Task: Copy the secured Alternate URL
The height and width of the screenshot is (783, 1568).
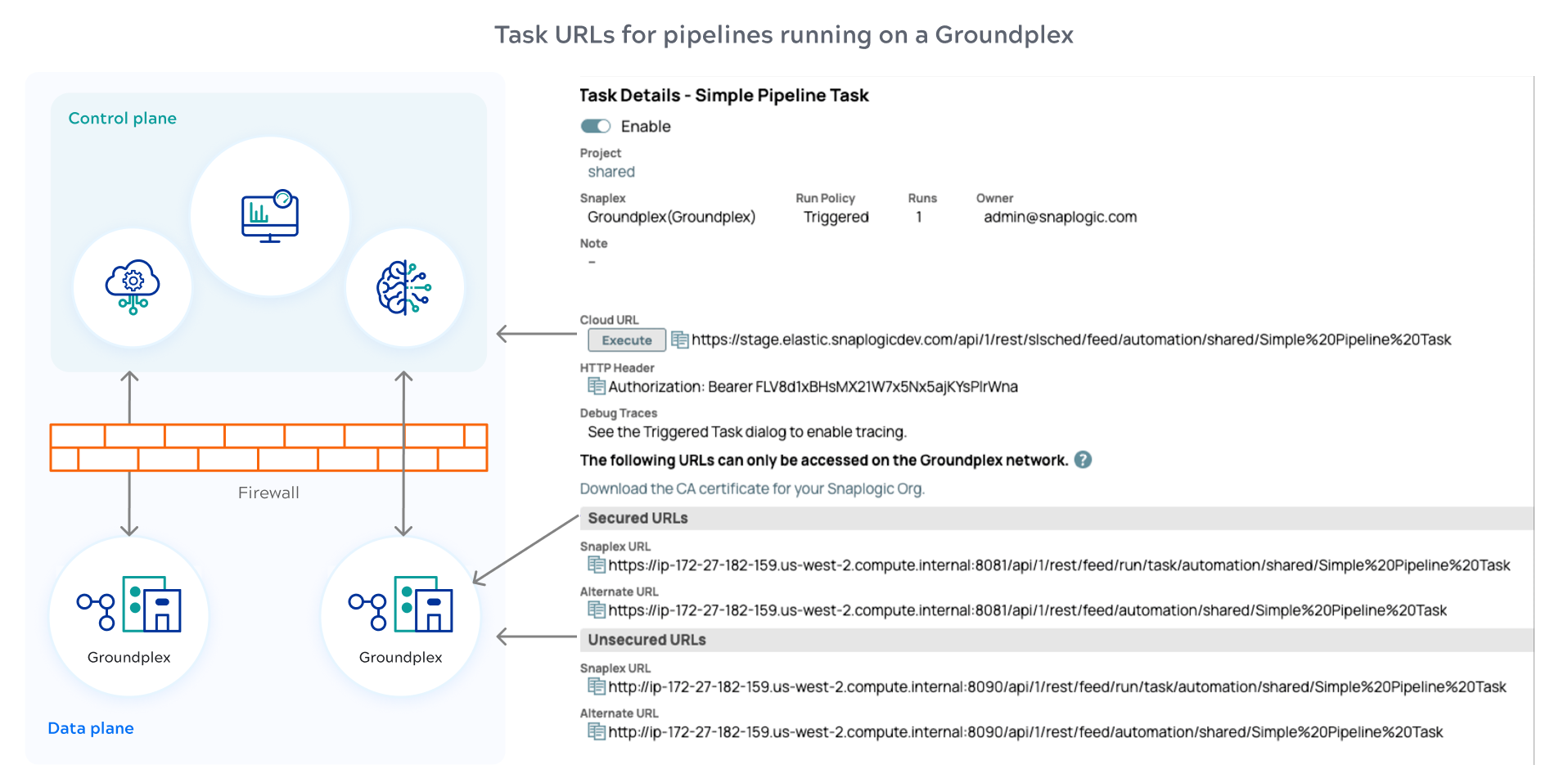Action: (596, 610)
